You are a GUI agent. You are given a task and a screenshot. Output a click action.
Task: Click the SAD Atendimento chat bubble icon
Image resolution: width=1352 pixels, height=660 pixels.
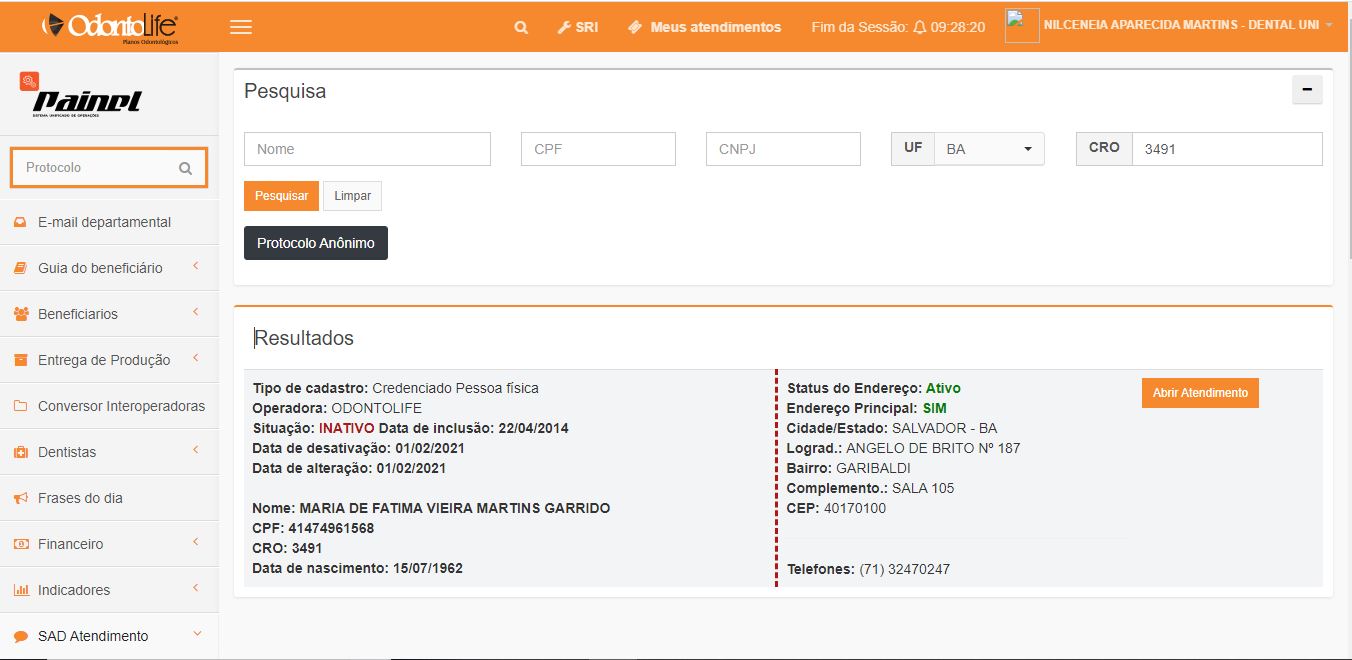pyautogui.click(x=20, y=636)
